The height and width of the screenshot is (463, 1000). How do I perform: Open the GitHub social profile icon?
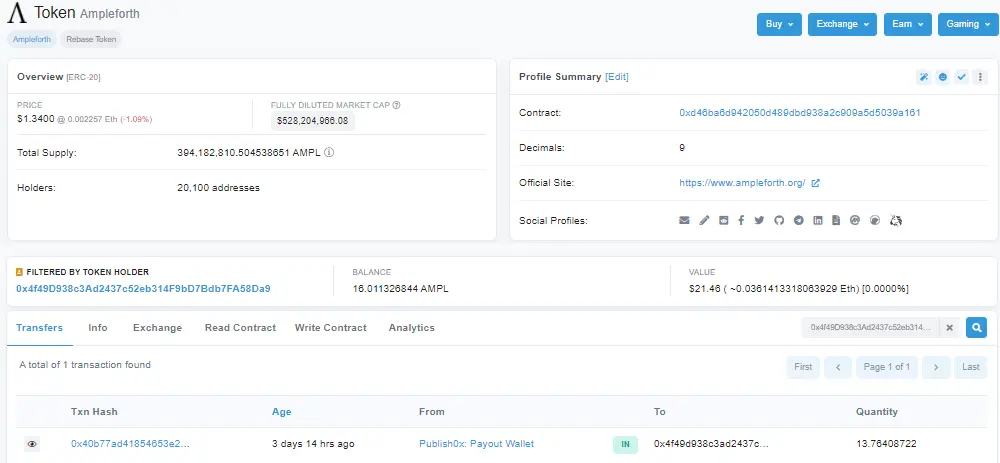(779, 221)
